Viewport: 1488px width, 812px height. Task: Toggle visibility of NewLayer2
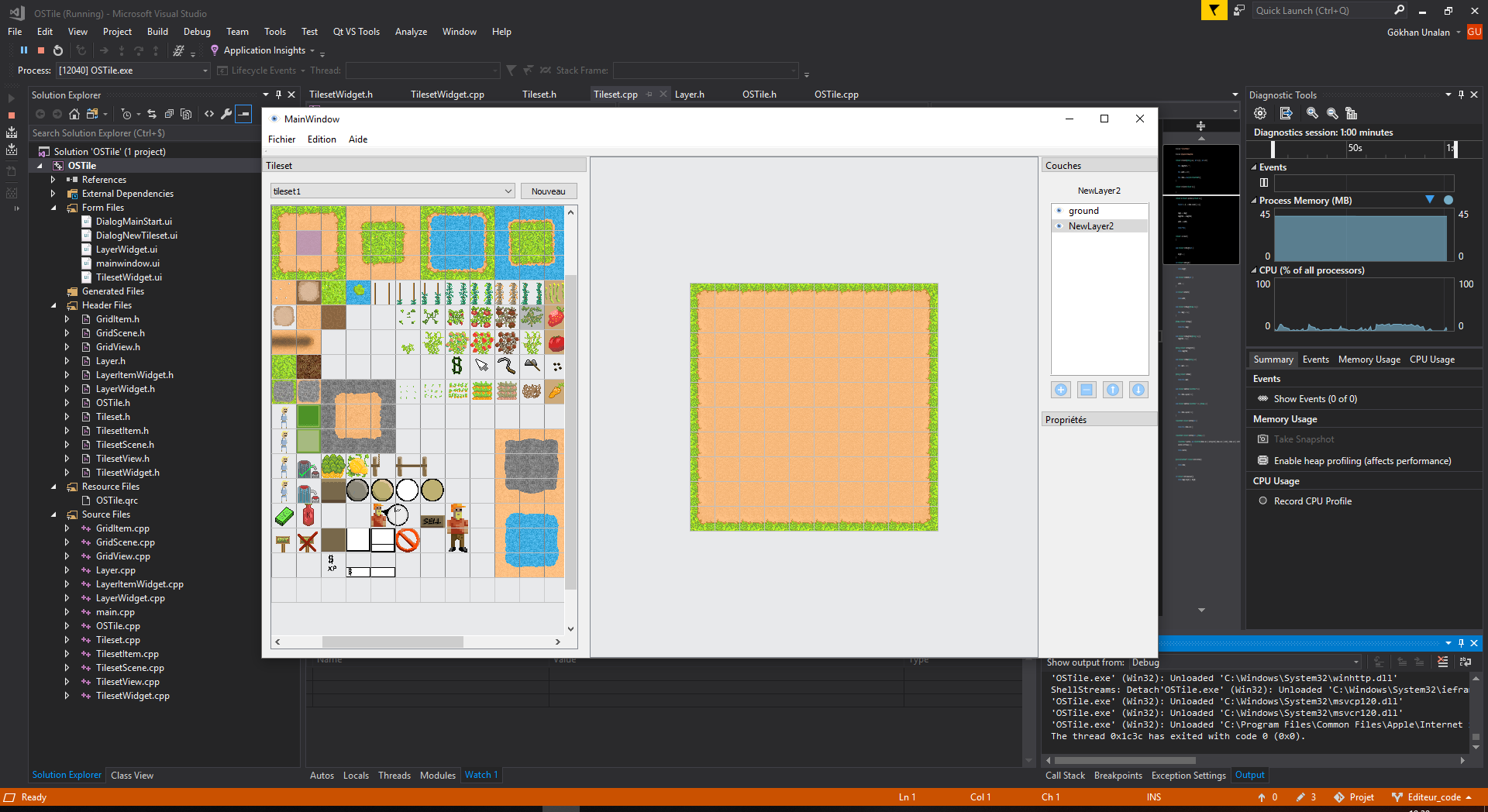pyautogui.click(x=1059, y=225)
